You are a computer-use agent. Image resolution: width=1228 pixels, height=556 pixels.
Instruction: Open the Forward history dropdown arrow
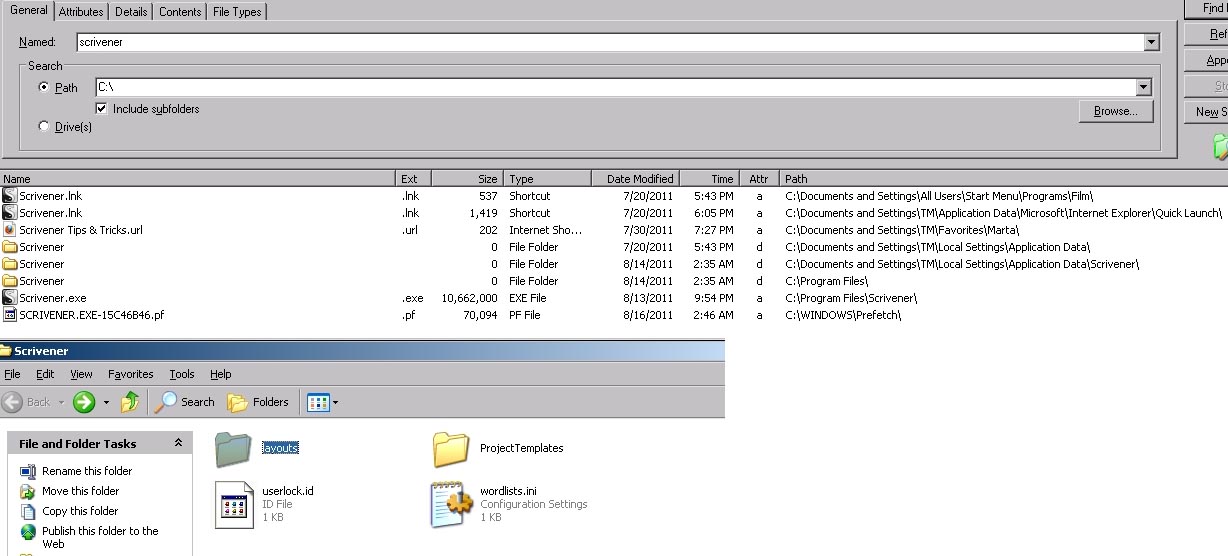105,402
